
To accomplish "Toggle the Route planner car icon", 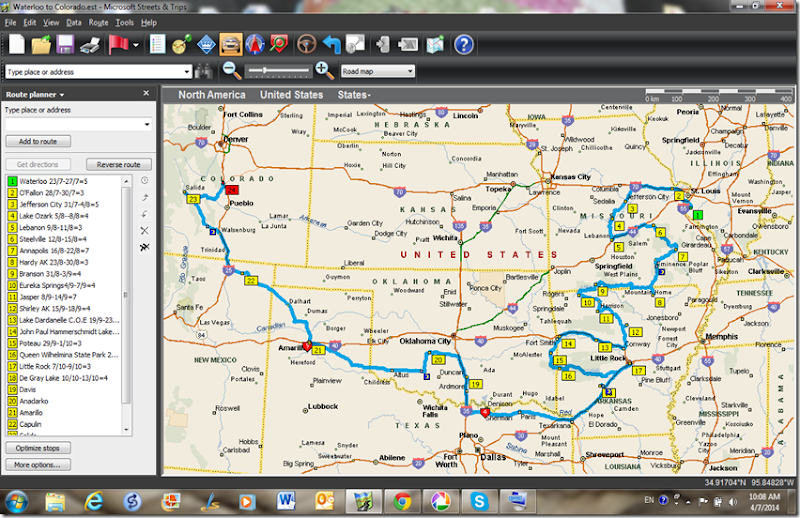I will click(231, 44).
